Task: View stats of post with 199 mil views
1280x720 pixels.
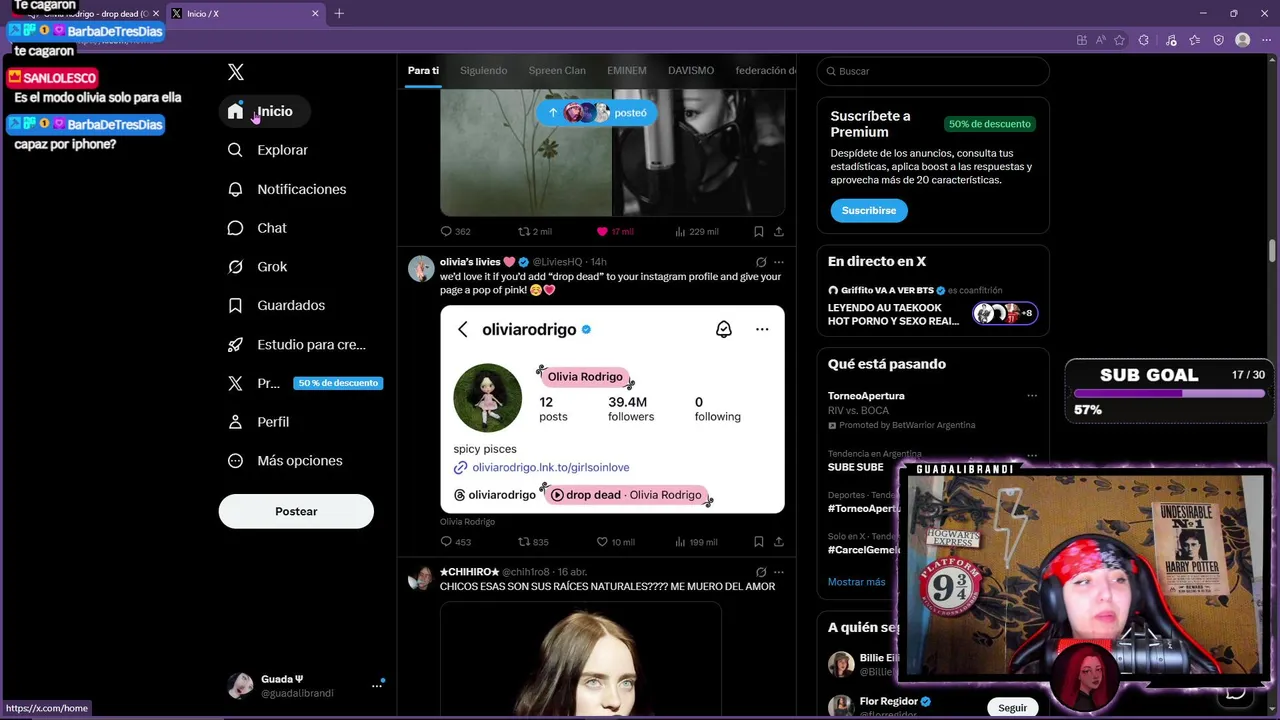Action: (x=697, y=542)
